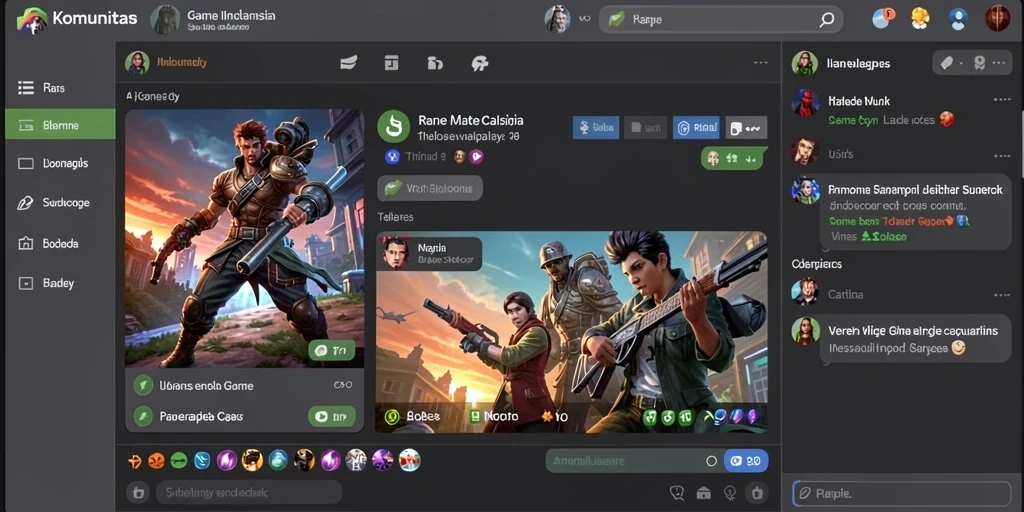
Task: Open the notification bell with red badge
Action: point(883,18)
